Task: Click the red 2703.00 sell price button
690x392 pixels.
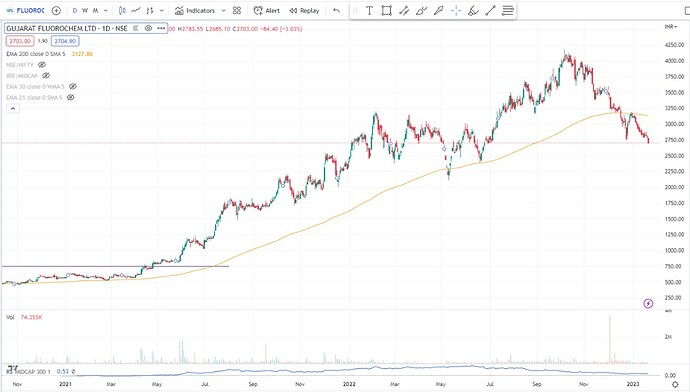Action: point(20,41)
